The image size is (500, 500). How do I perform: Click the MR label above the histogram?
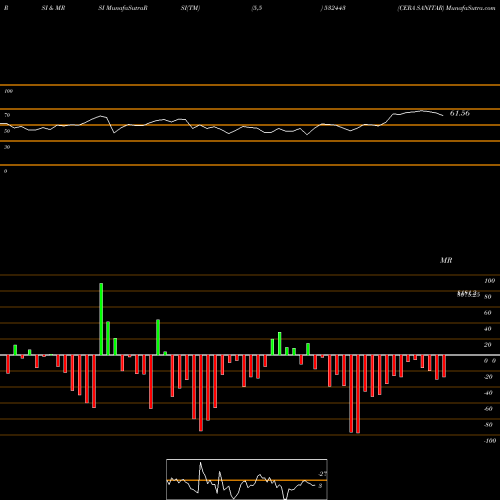(446, 260)
